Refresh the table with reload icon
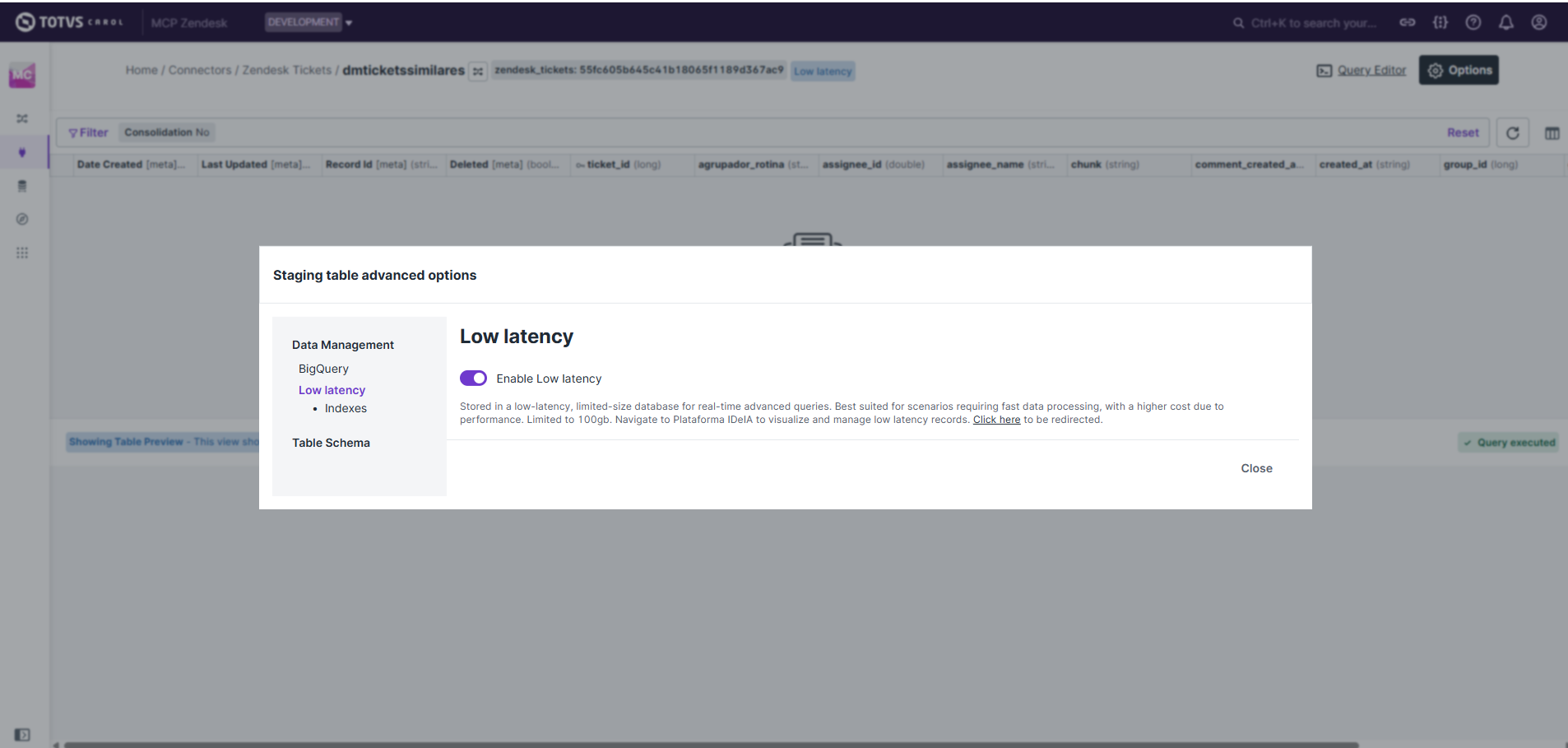The image size is (1568, 748). (x=1512, y=133)
